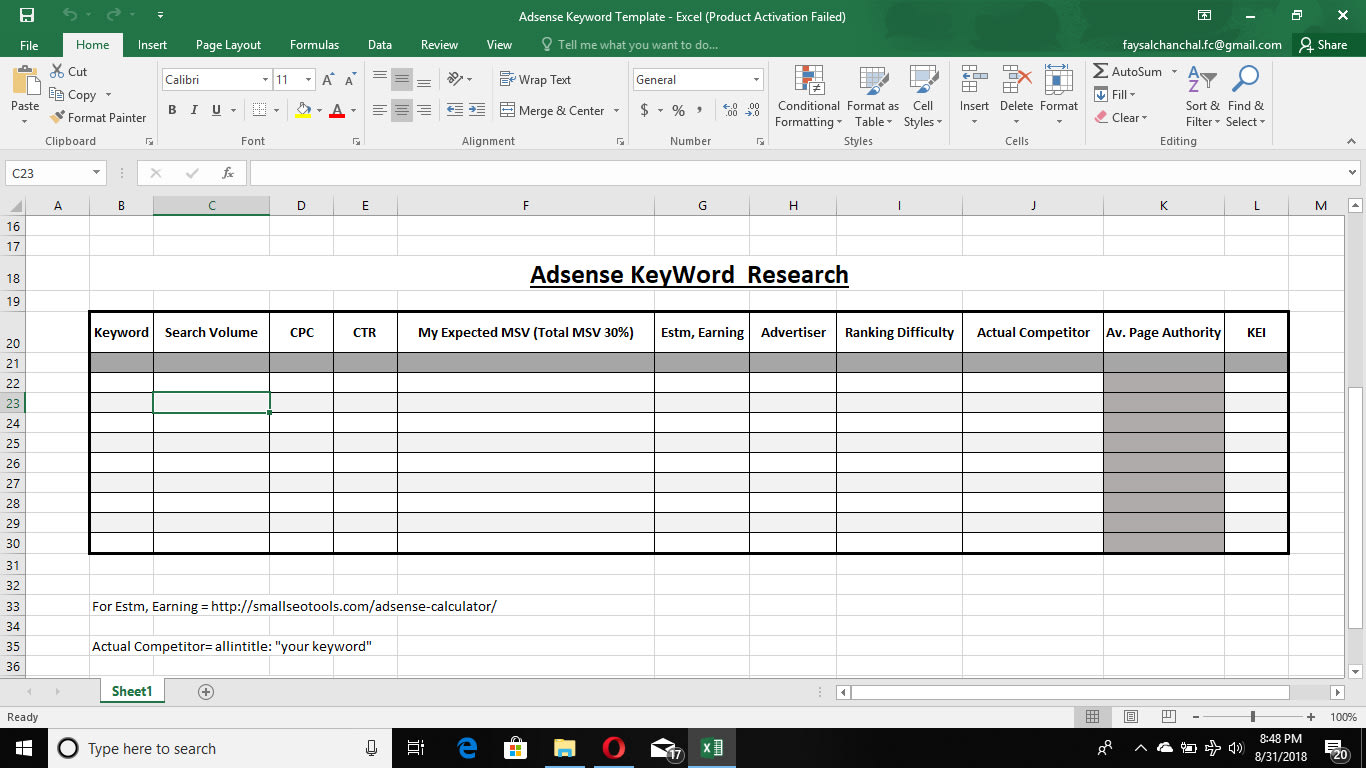Open Opera from the taskbar
1366x768 pixels.
pyautogui.click(x=614, y=747)
